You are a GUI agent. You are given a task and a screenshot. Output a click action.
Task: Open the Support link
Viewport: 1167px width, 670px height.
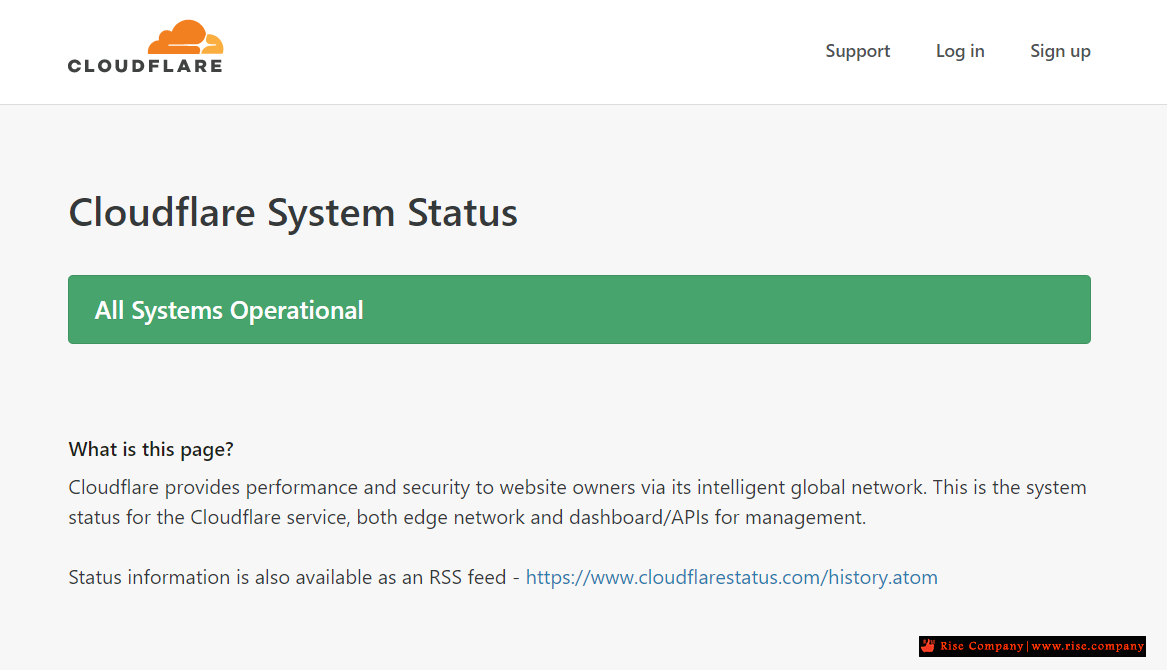857,51
